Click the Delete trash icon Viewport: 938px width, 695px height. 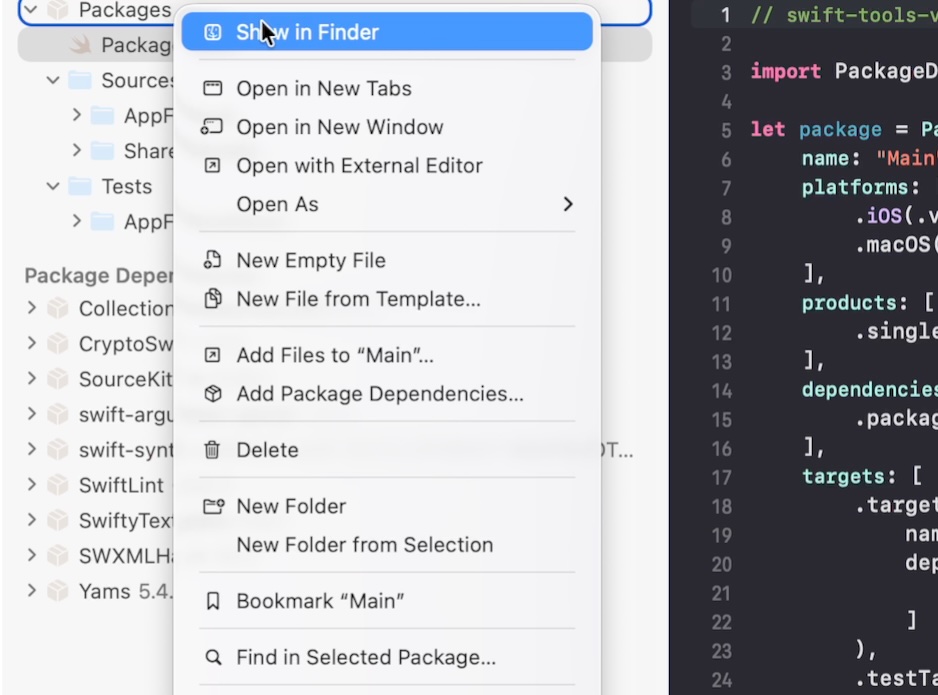(x=212, y=450)
